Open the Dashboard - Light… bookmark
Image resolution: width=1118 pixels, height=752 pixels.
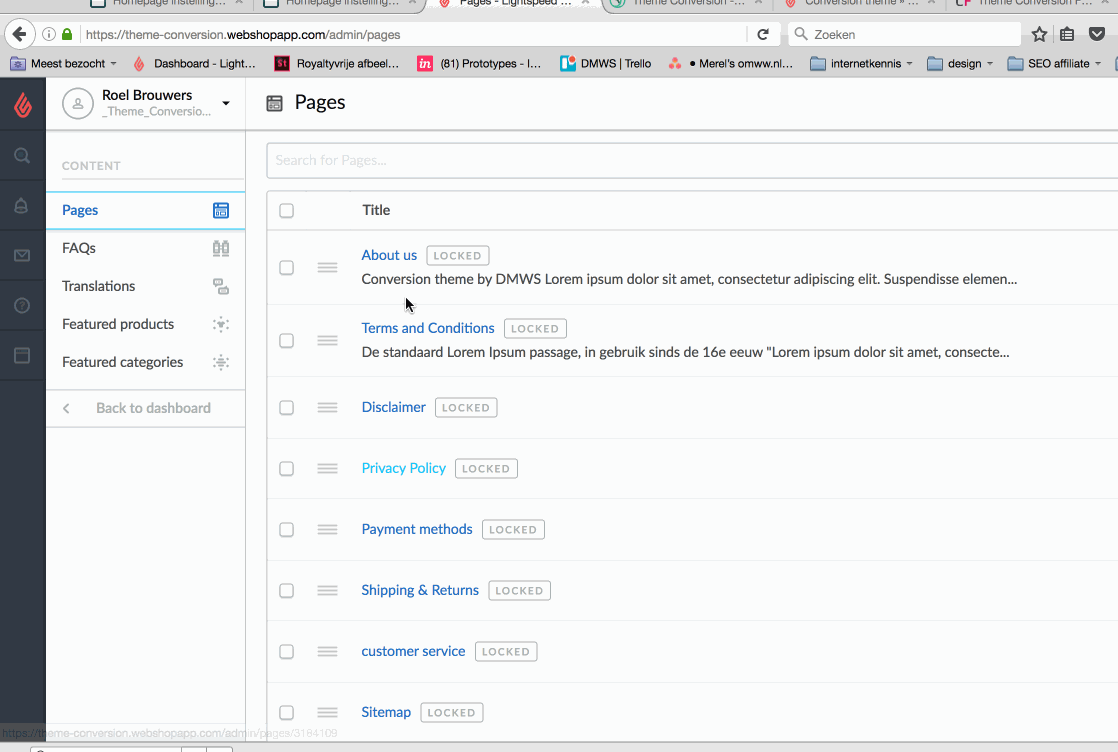point(194,63)
